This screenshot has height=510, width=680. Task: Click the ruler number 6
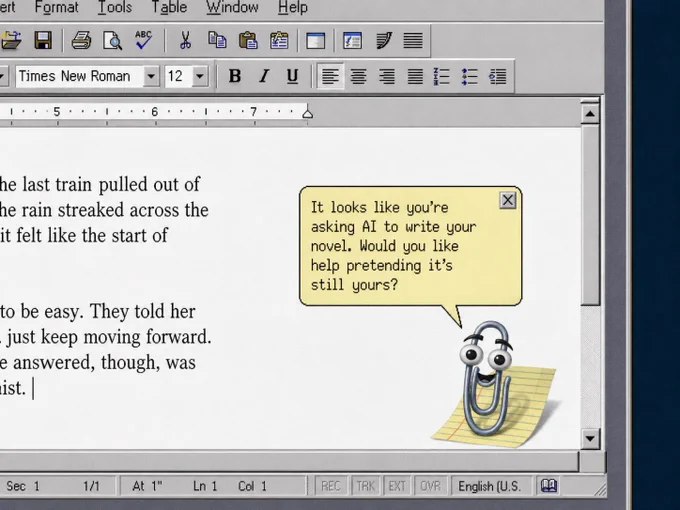tap(154, 112)
